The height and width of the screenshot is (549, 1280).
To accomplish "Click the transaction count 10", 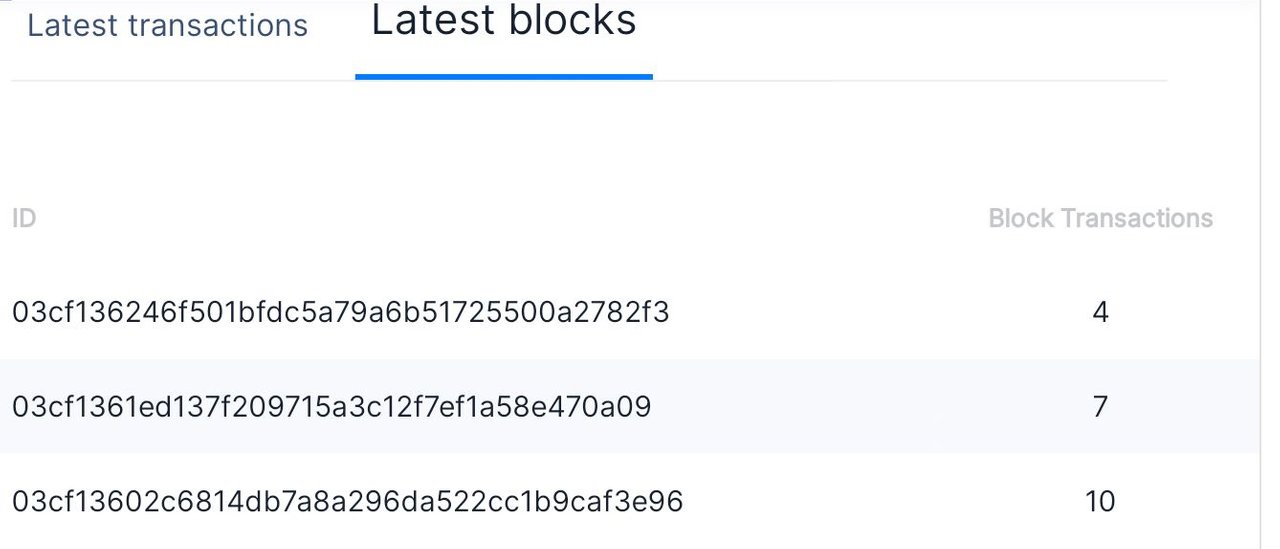I will click(x=1100, y=501).
